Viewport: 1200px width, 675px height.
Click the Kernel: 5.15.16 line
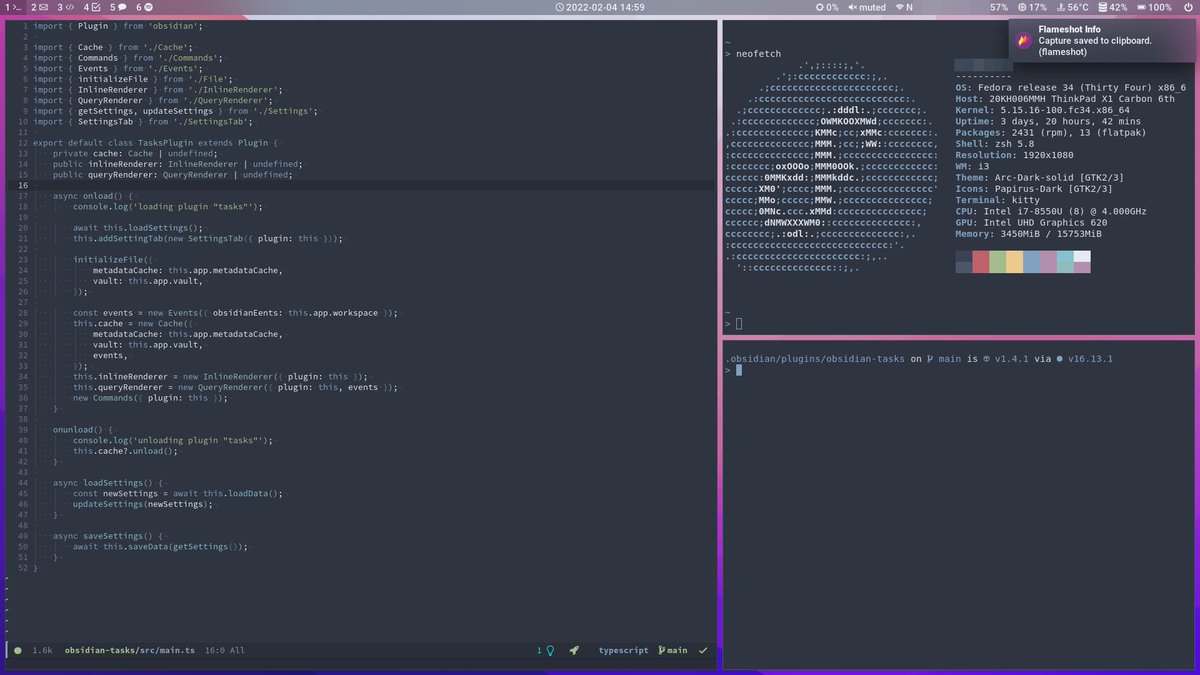[1042, 110]
